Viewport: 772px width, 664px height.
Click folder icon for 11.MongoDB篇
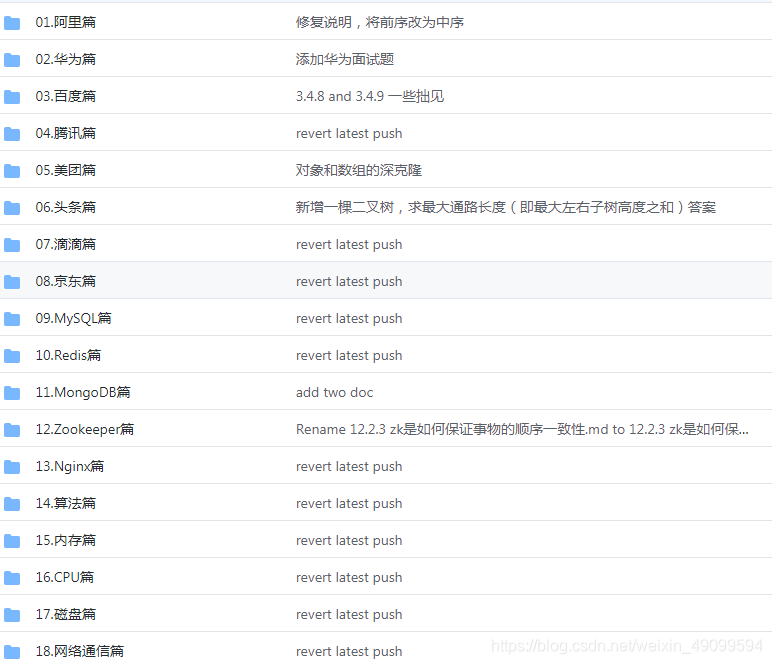tap(12, 393)
